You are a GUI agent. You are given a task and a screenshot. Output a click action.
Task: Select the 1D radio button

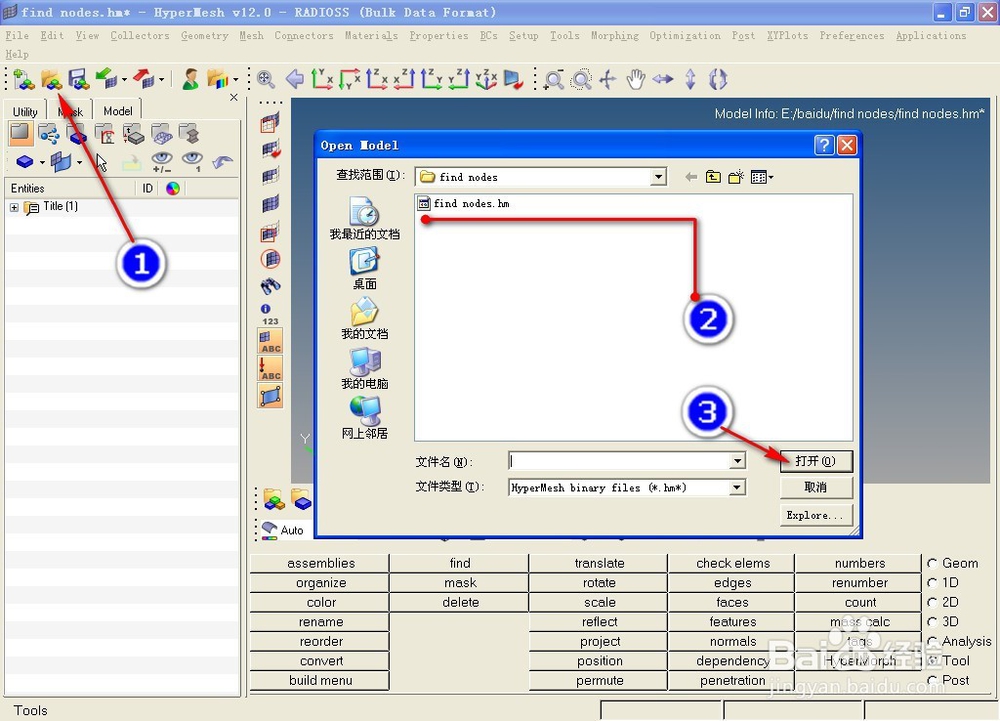(x=932, y=583)
